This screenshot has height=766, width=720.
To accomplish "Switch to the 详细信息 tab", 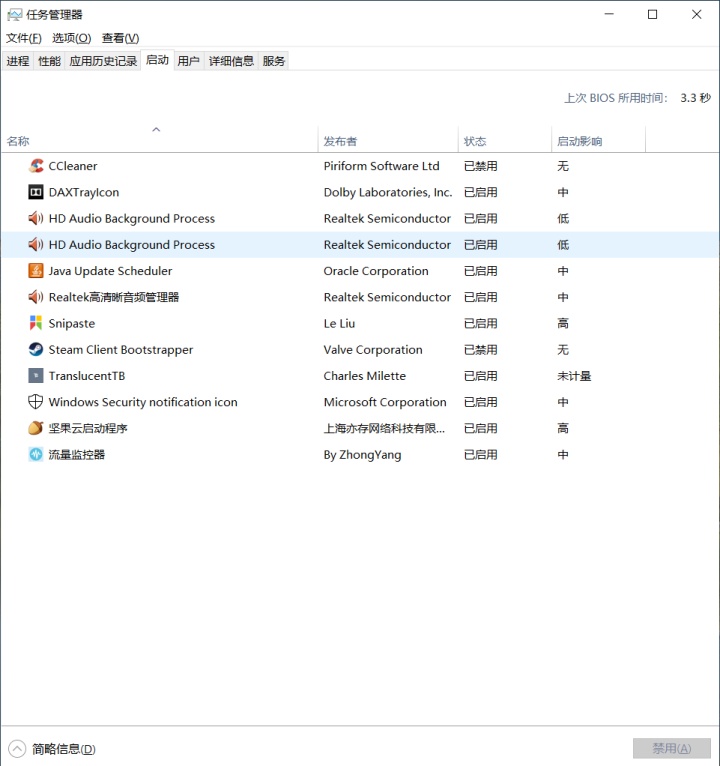I will 231,61.
